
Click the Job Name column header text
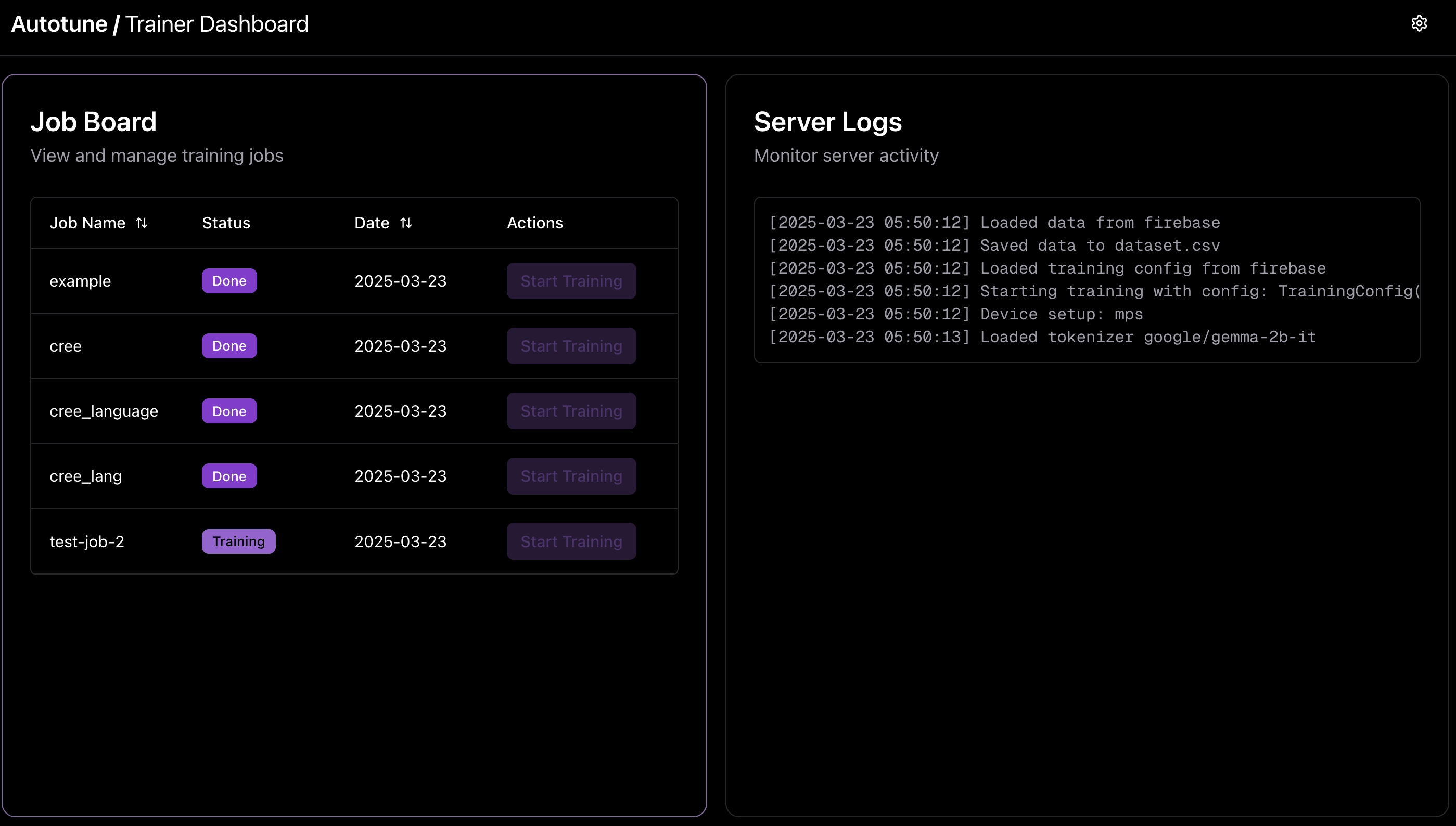[87, 223]
